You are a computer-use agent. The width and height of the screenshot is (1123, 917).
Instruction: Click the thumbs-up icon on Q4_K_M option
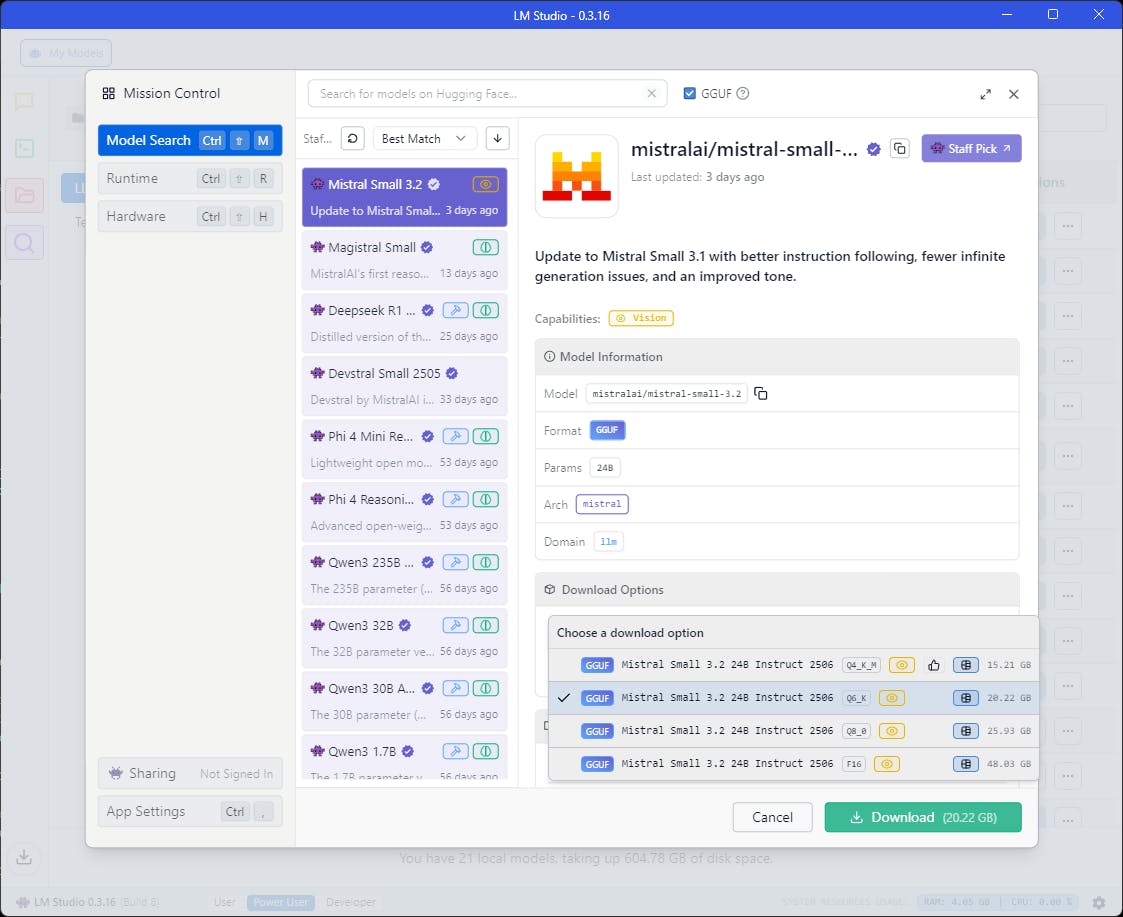coord(934,665)
